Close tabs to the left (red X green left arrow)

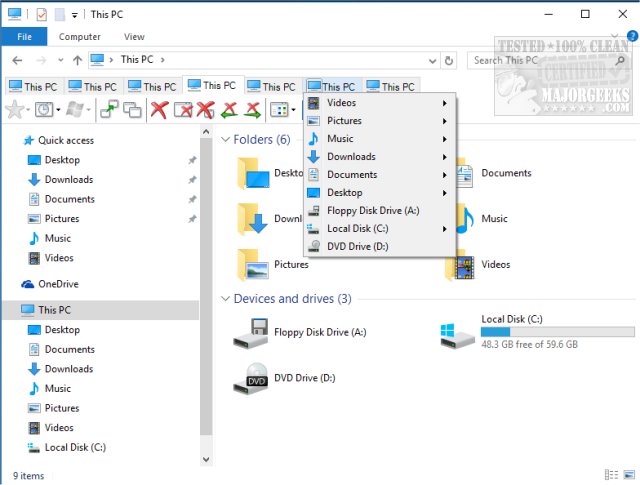pos(229,110)
